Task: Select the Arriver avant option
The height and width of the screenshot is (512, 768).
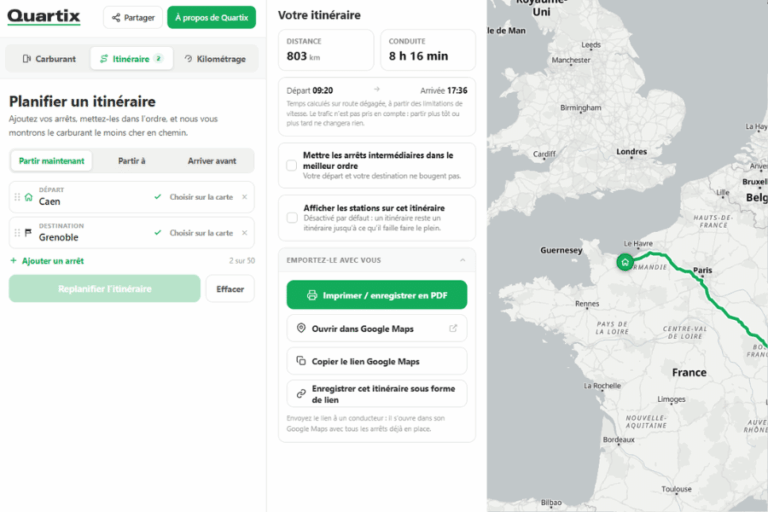Action: (212, 161)
